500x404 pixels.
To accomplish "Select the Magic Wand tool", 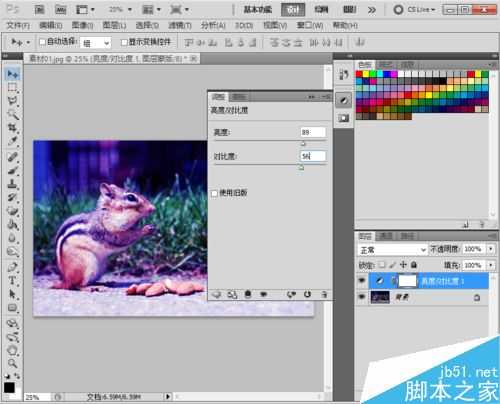I will click(x=13, y=114).
